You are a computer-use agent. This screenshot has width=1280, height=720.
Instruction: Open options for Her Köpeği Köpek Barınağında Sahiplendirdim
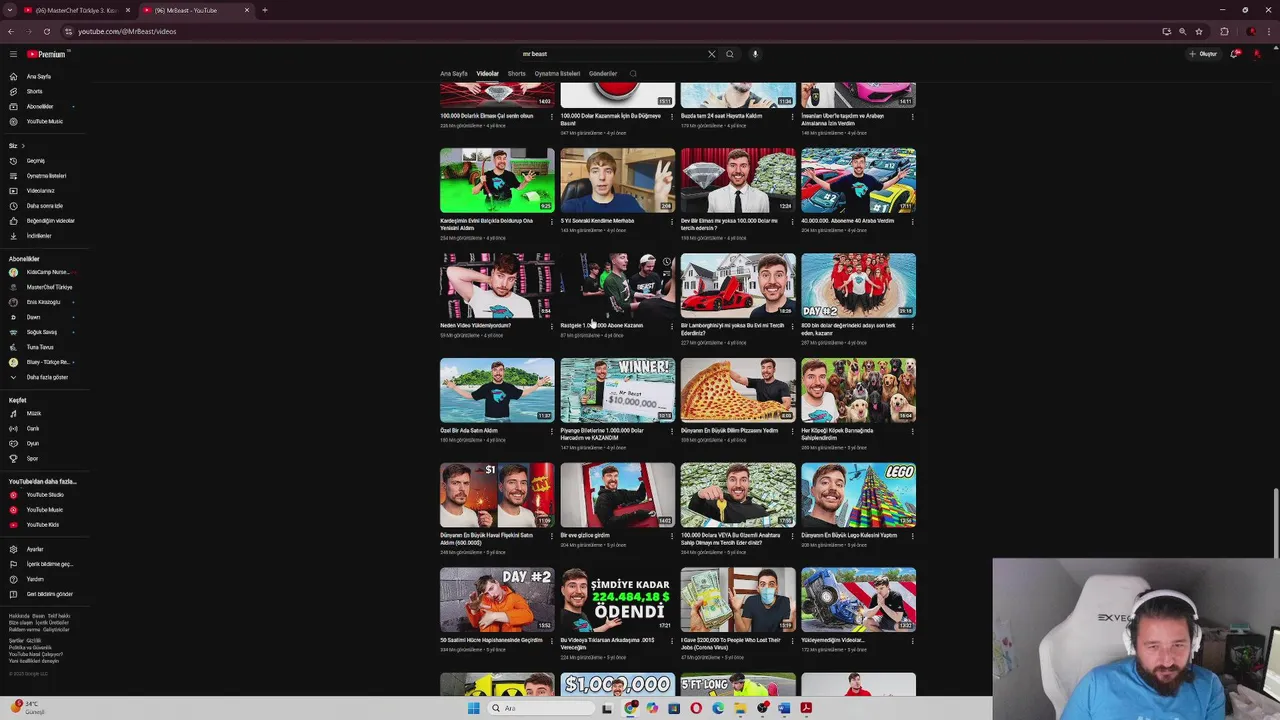pos(912,431)
